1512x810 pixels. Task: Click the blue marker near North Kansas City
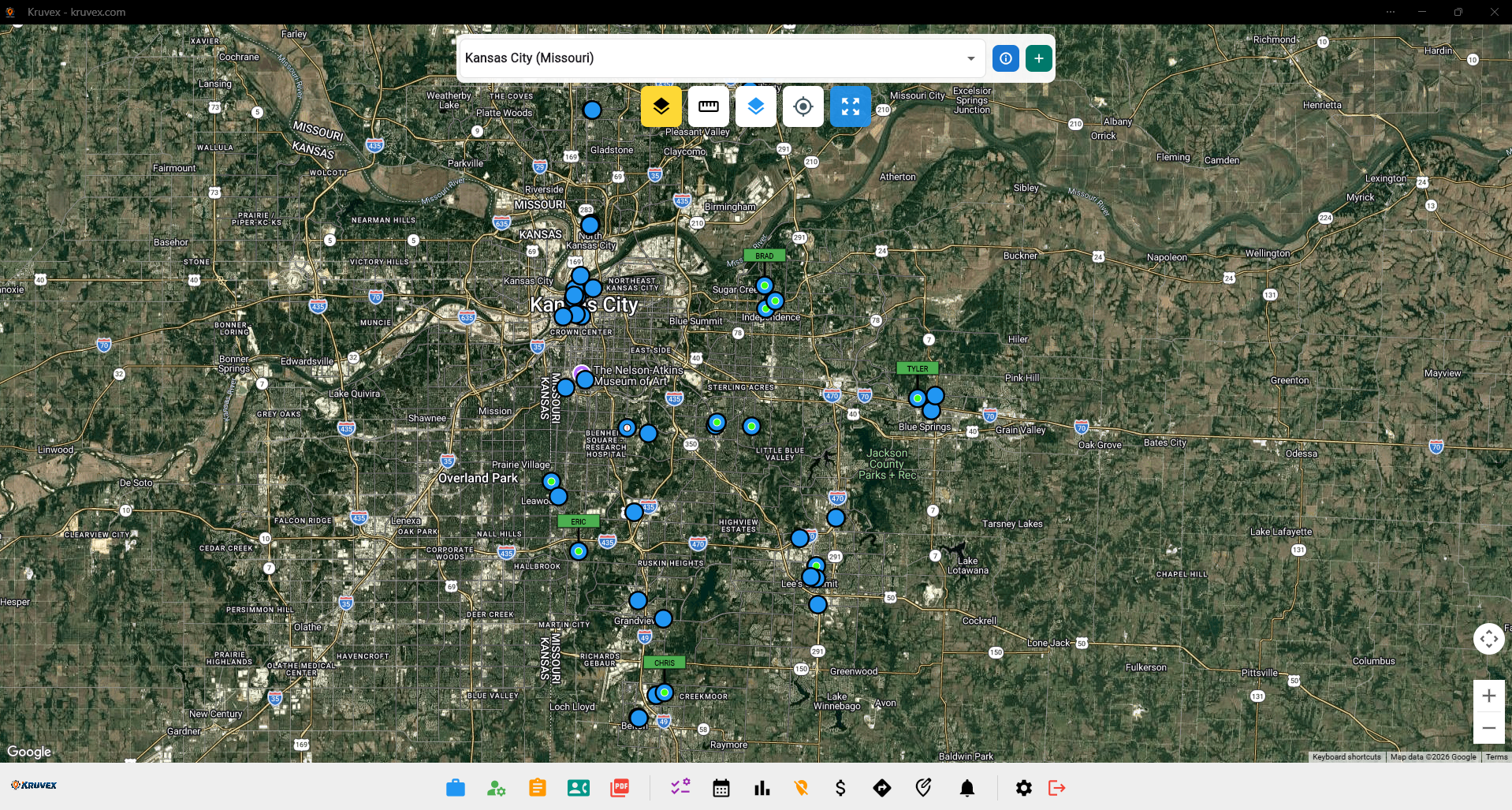[590, 225]
